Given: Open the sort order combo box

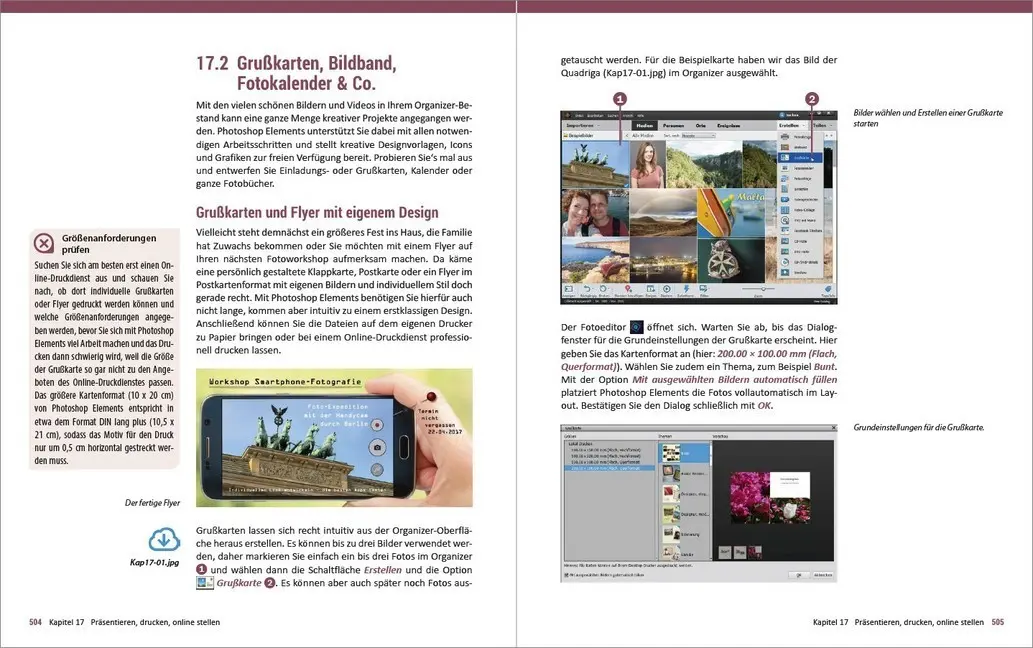Looking at the screenshot, I should (x=698, y=136).
